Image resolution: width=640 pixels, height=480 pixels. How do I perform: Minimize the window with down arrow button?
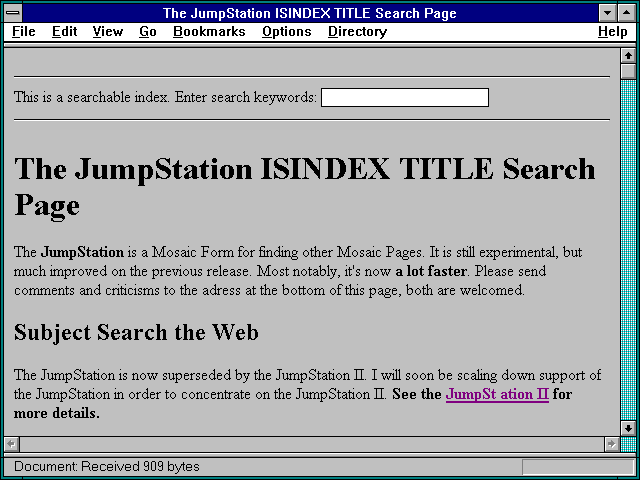pyautogui.click(x=607, y=13)
